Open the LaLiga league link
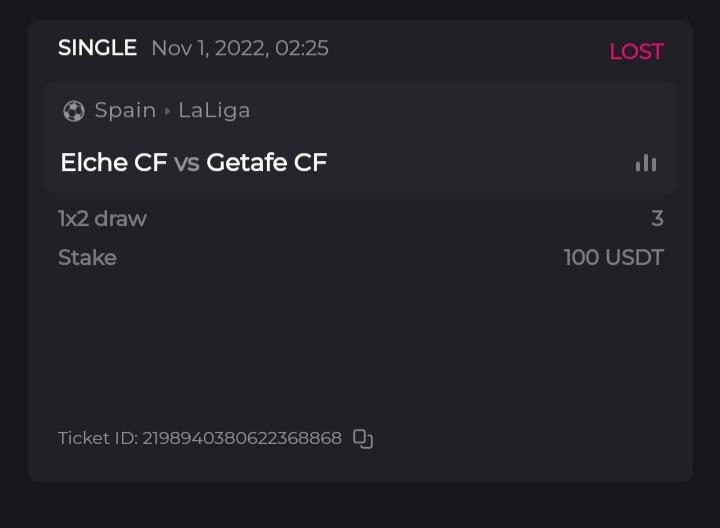The height and width of the screenshot is (528, 720). [214, 110]
